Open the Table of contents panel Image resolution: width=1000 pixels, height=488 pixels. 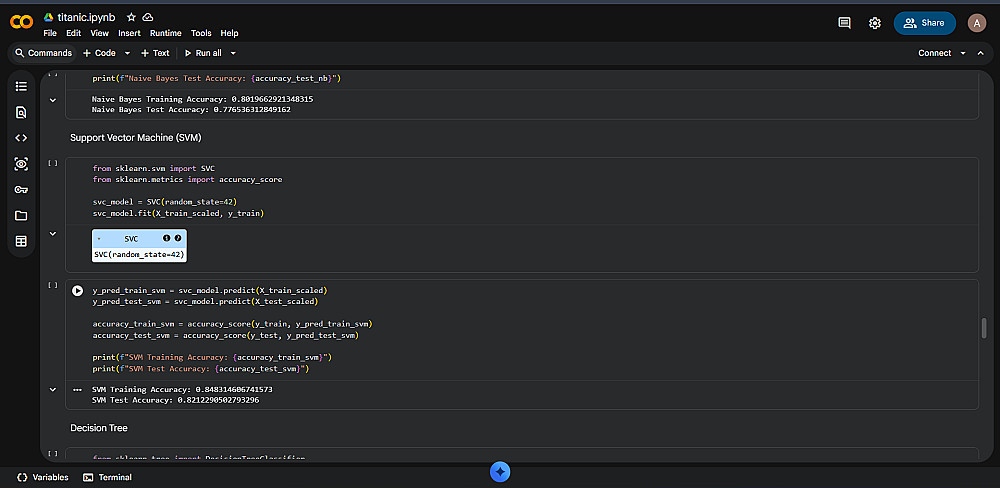21,86
